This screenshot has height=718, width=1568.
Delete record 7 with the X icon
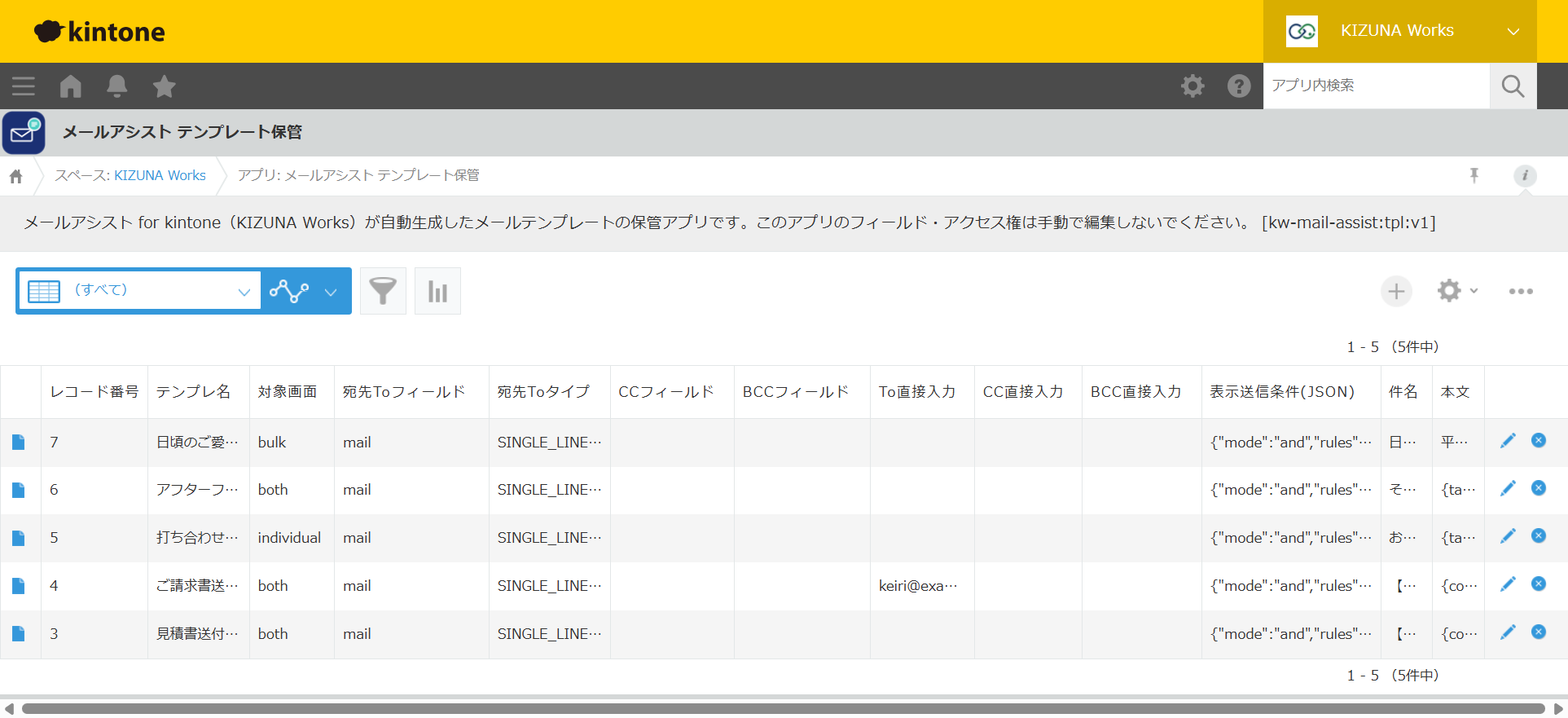click(1539, 440)
